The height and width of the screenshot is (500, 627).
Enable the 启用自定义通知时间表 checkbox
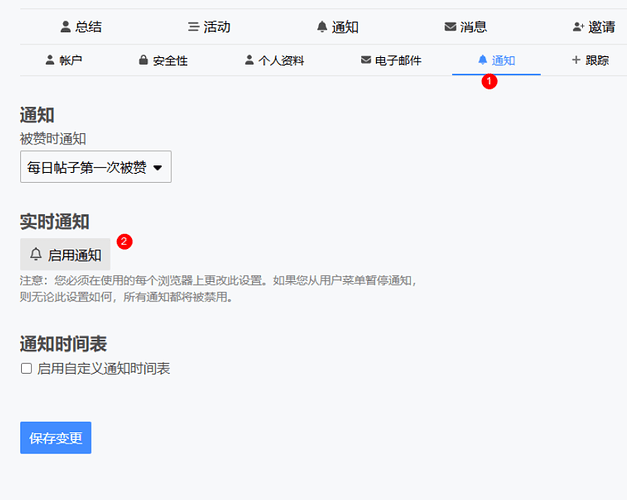[x=27, y=369]
